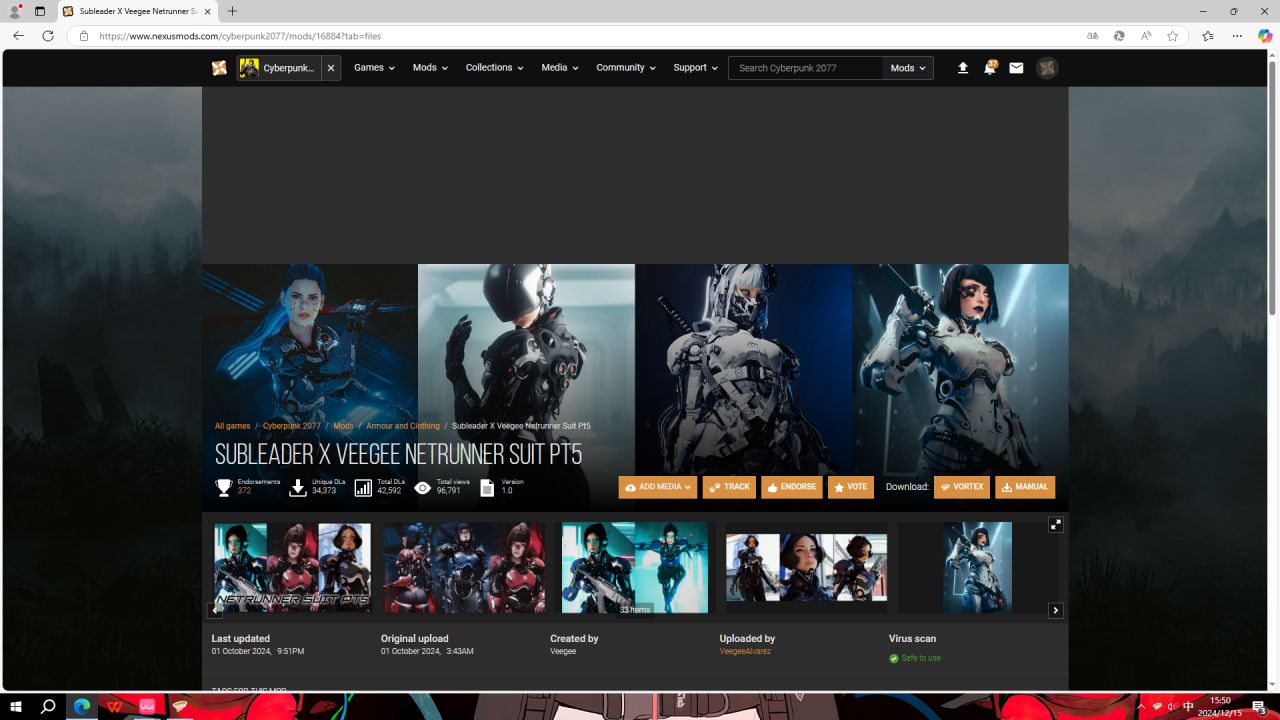This screenshot has height=720, width=1280.
Task: Start a Manual download
Action: pyautogui.click(x=1025, y=487)
